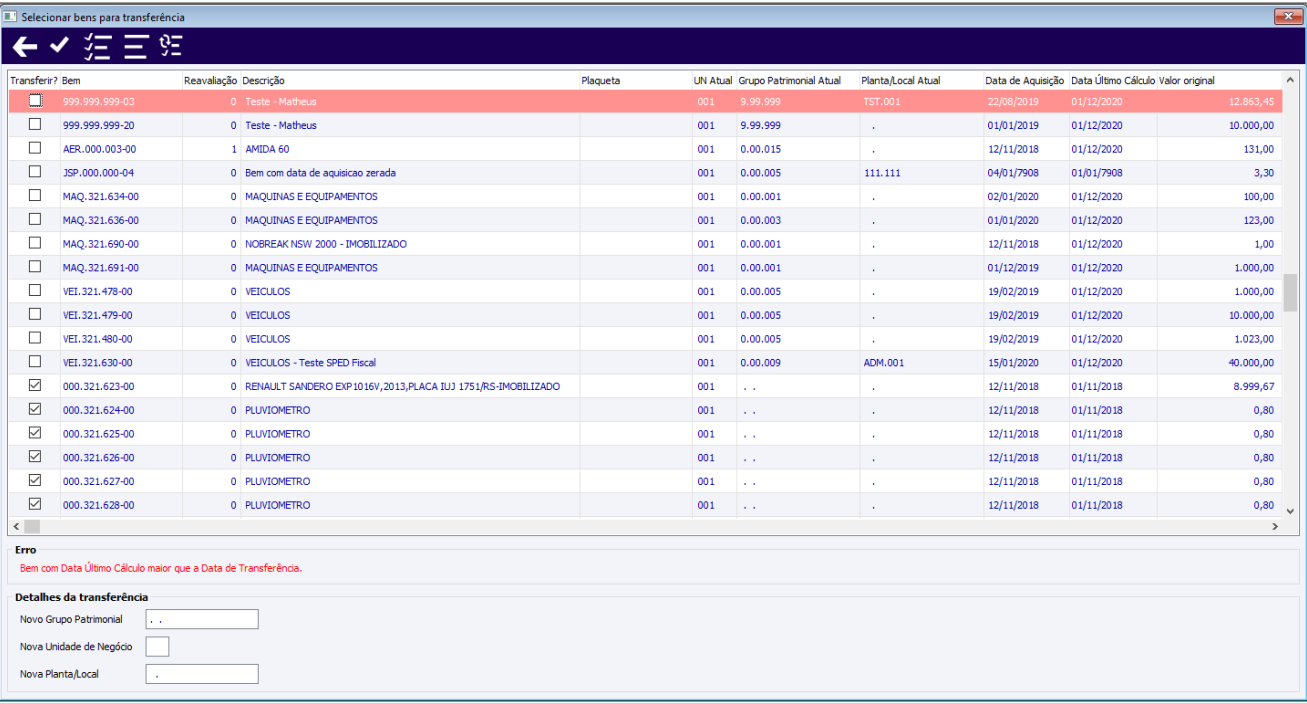Click the back arrow toolbar icon

click(x=25, y=45)
